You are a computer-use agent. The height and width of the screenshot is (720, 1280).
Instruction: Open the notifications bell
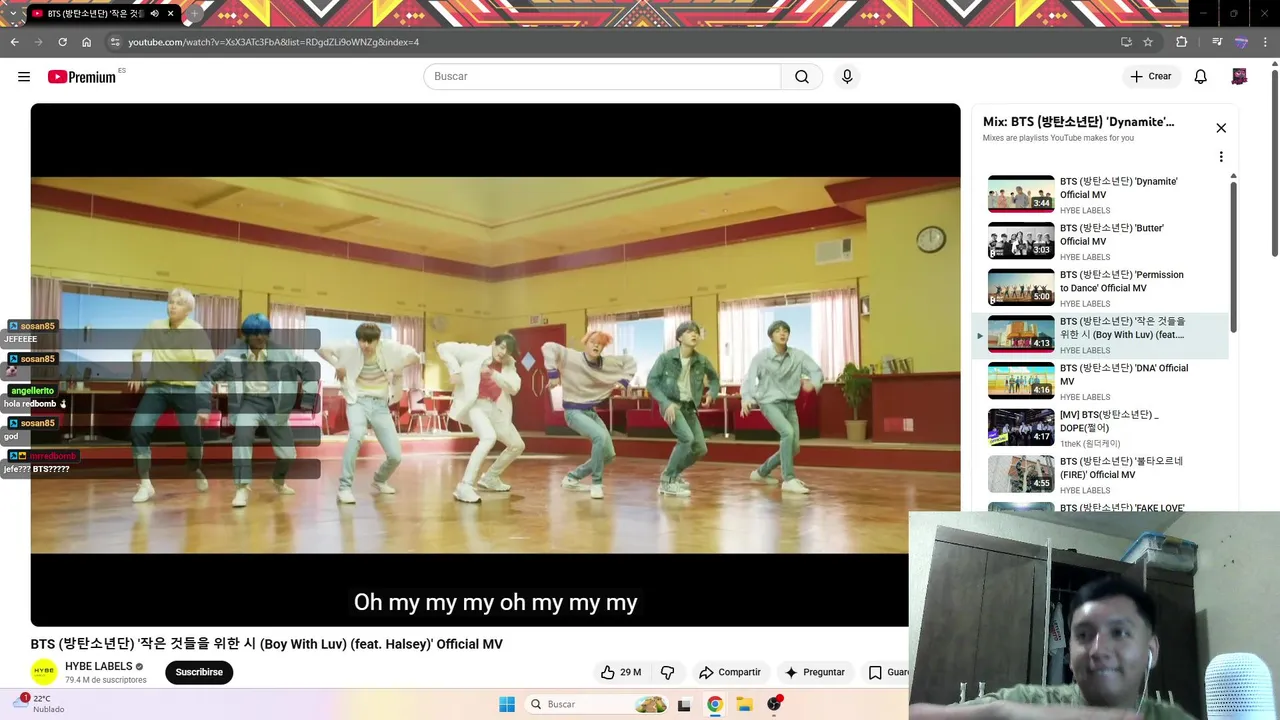(1201, 77)
